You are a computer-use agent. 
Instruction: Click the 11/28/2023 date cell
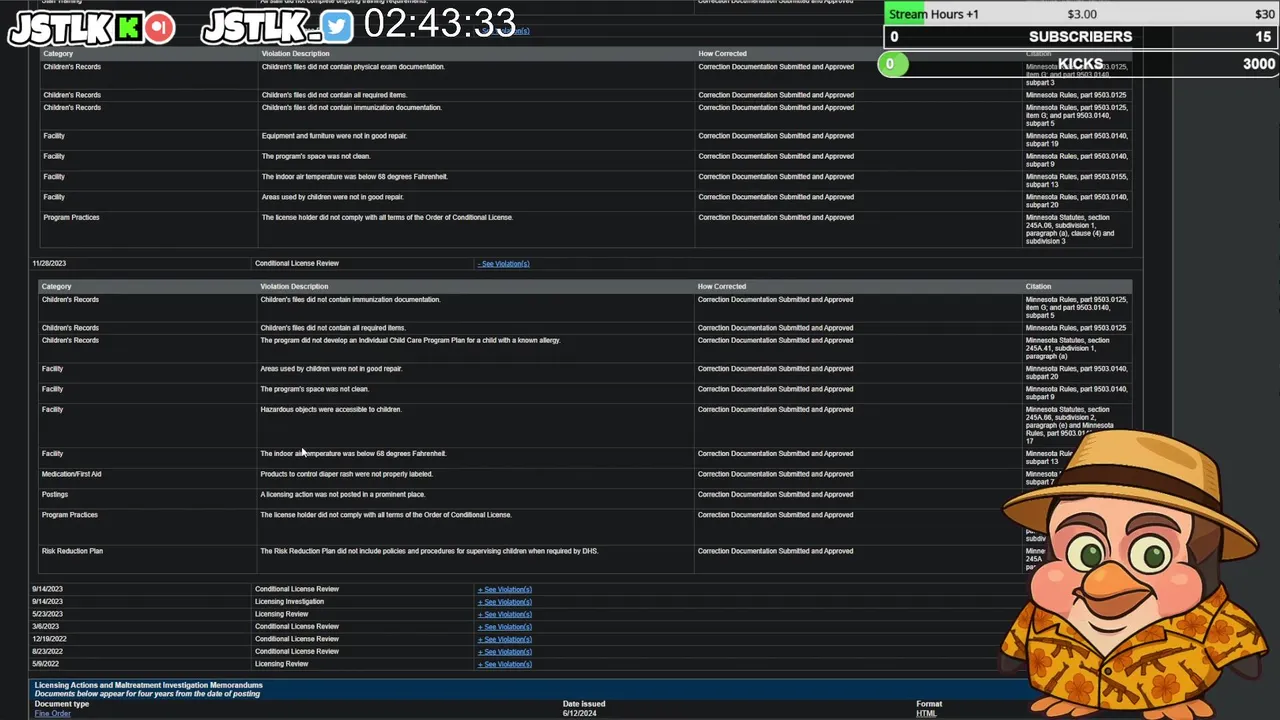coord(49,263)
